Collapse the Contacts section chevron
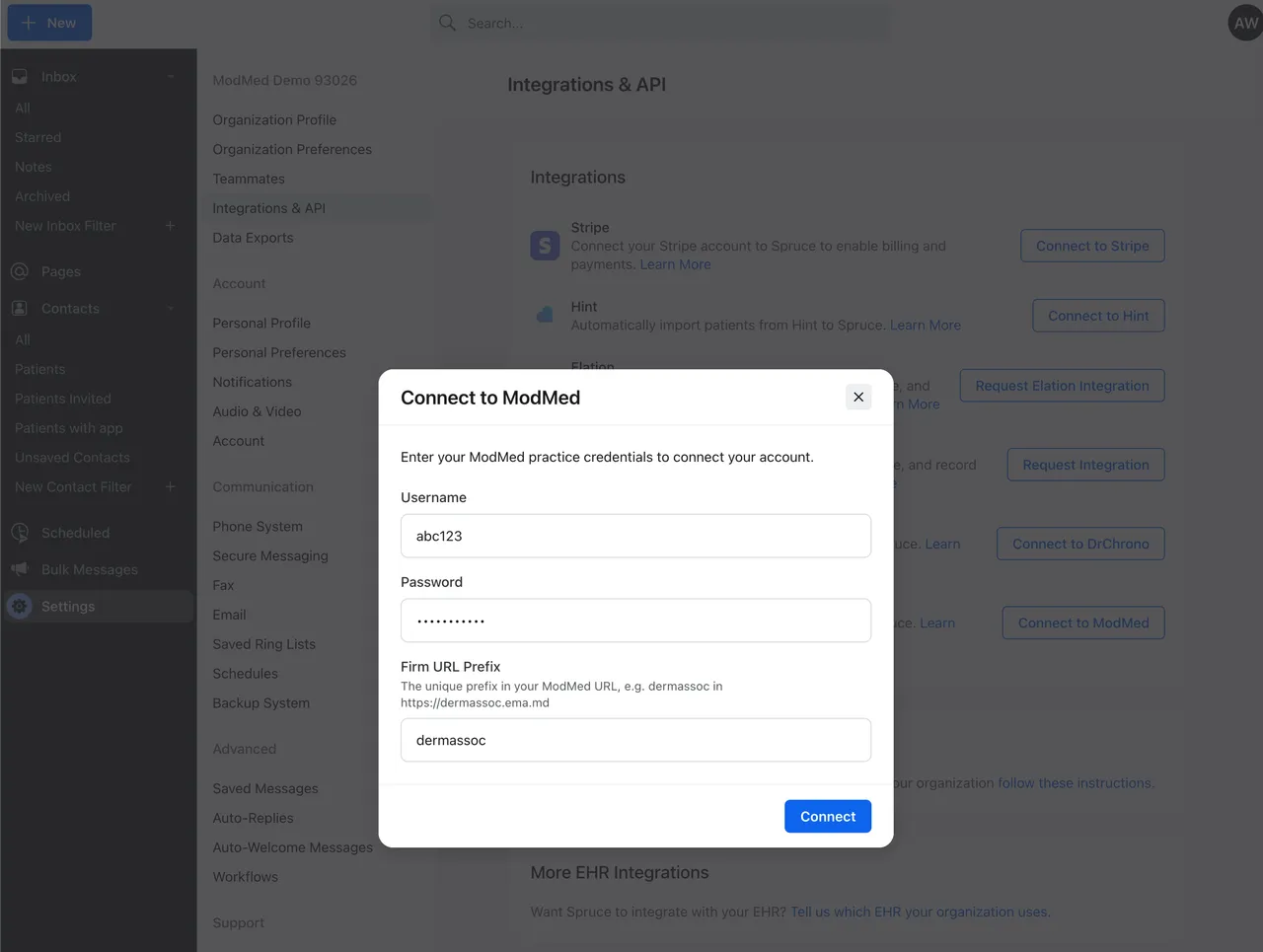This screenshot has height=952, width=1263. [x=171, y=309]
